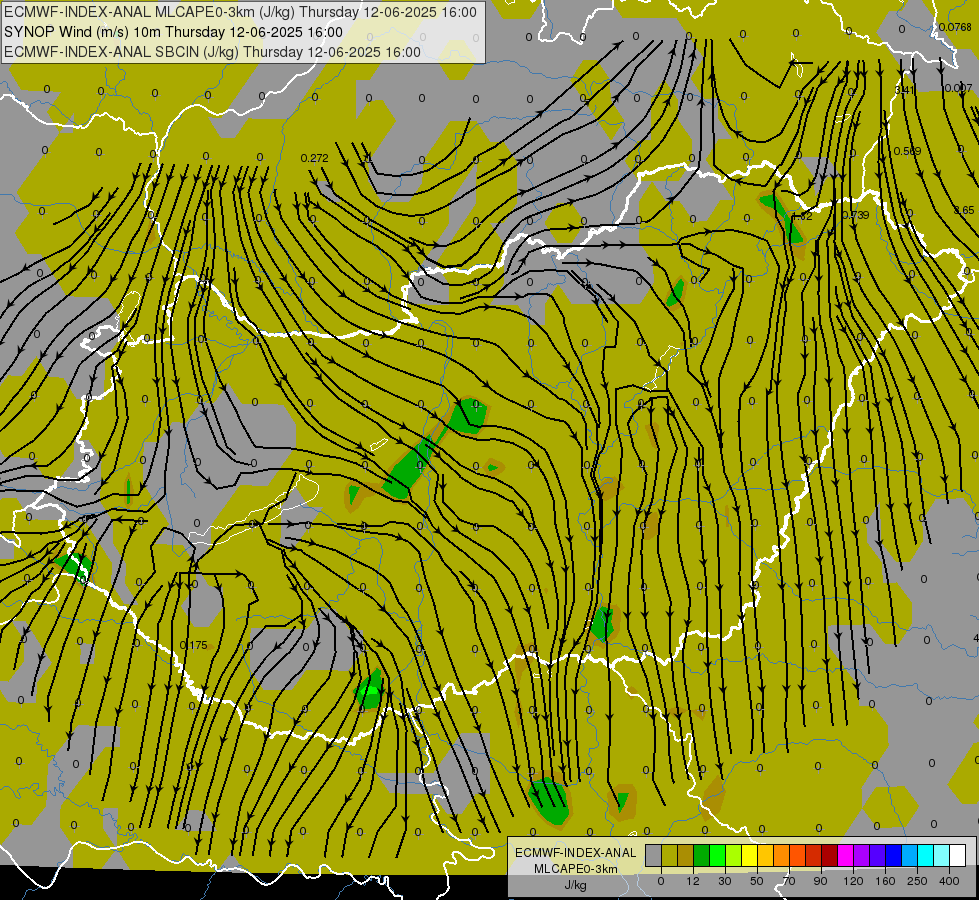Click the MLCAPE0-3km legend label
The image size is (979, 900).
576,869
